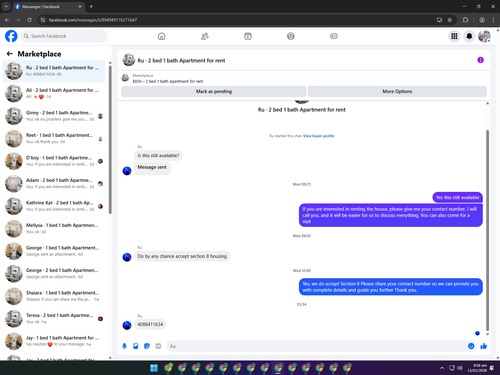Image resolution: width=500 pixels, height=375 pixels.
Task: Reload the page with the browser refresh button
Action: [29, 20]
